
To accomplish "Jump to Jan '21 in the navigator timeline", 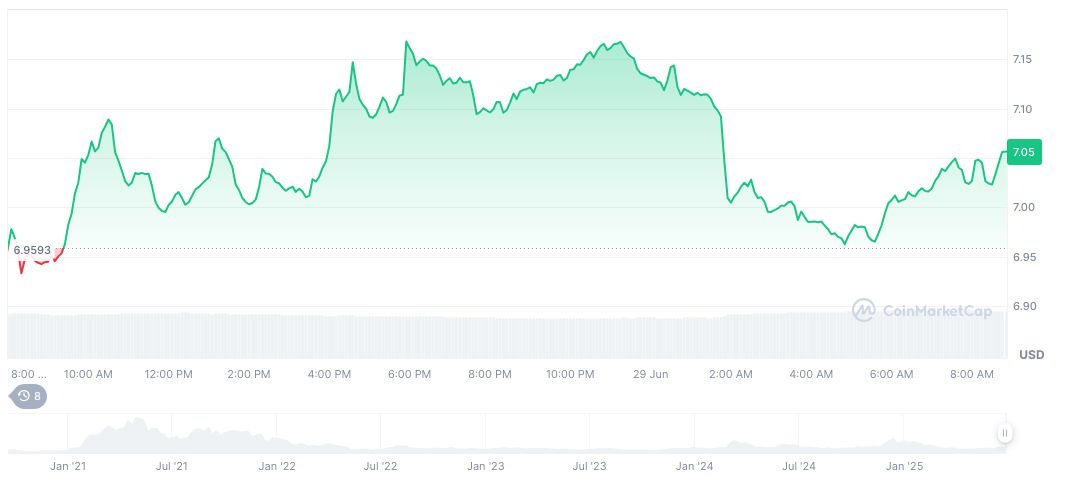I will pos(68,465).
